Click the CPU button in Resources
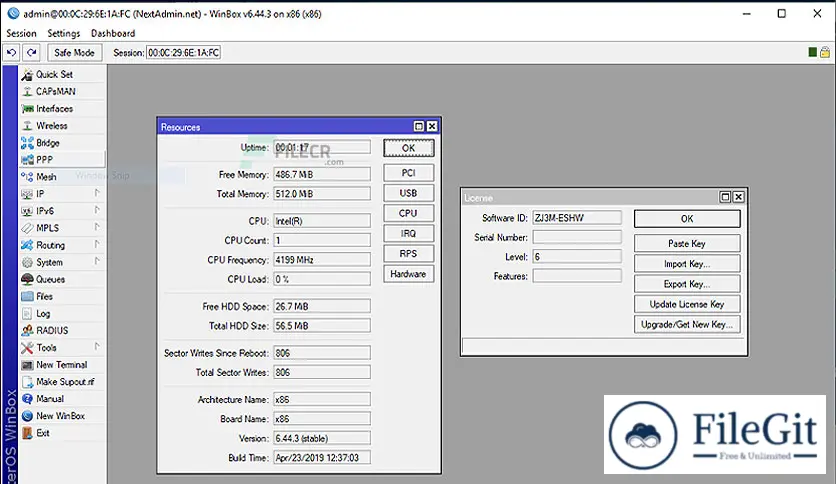 [408, 213]
